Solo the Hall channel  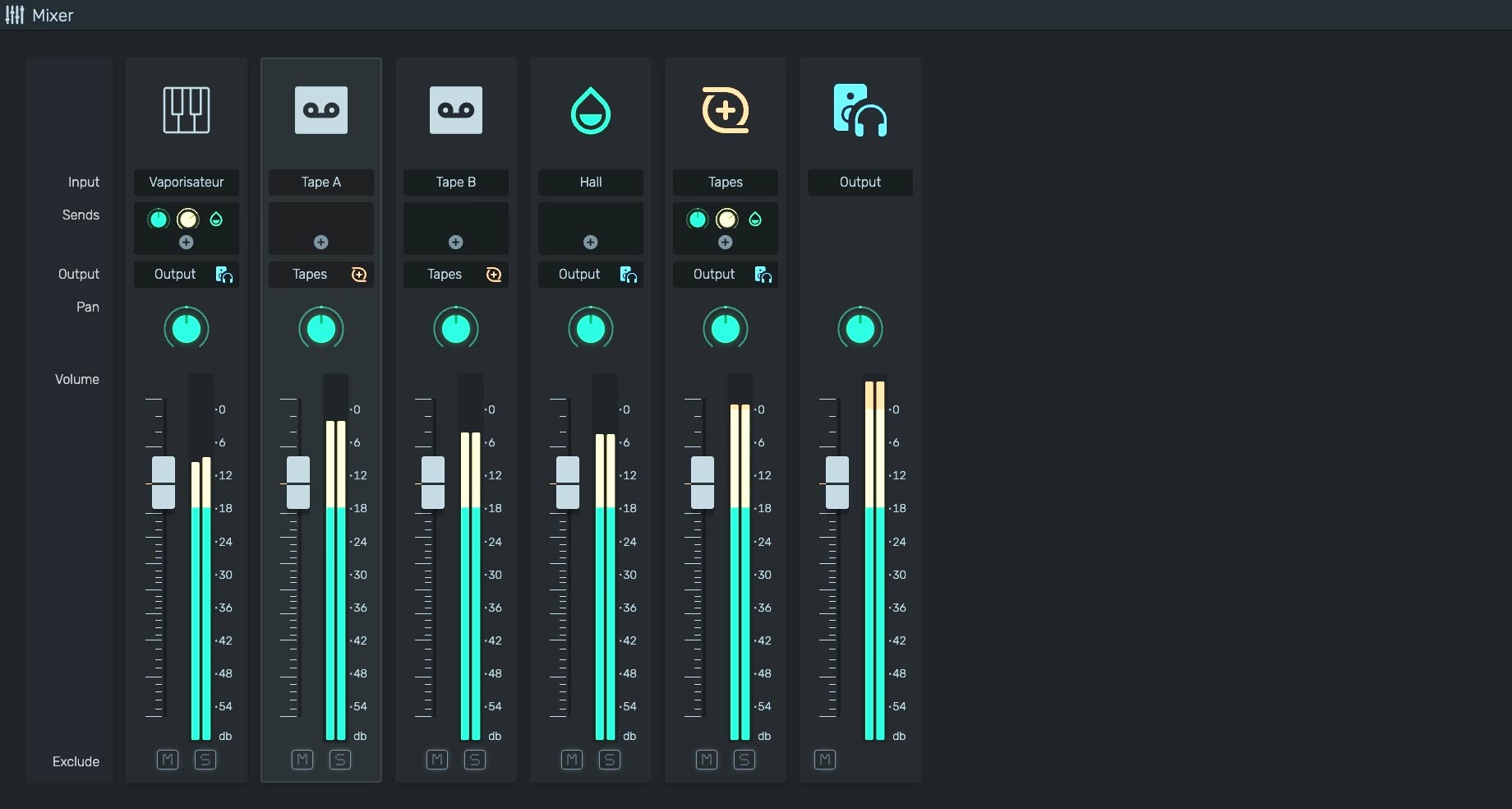coord(610,760)
